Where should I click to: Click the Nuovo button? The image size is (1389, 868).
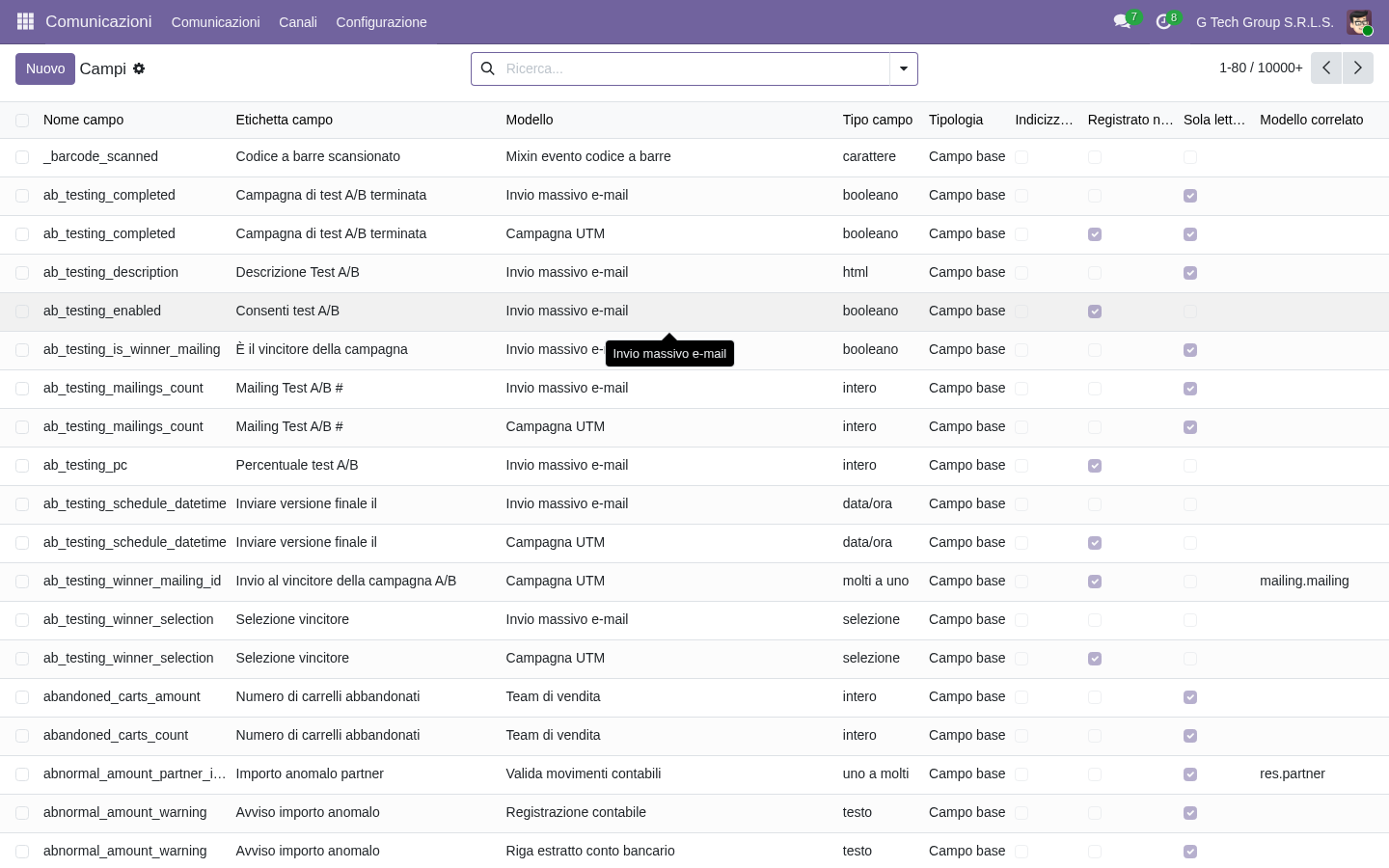[x=45, y=68]
